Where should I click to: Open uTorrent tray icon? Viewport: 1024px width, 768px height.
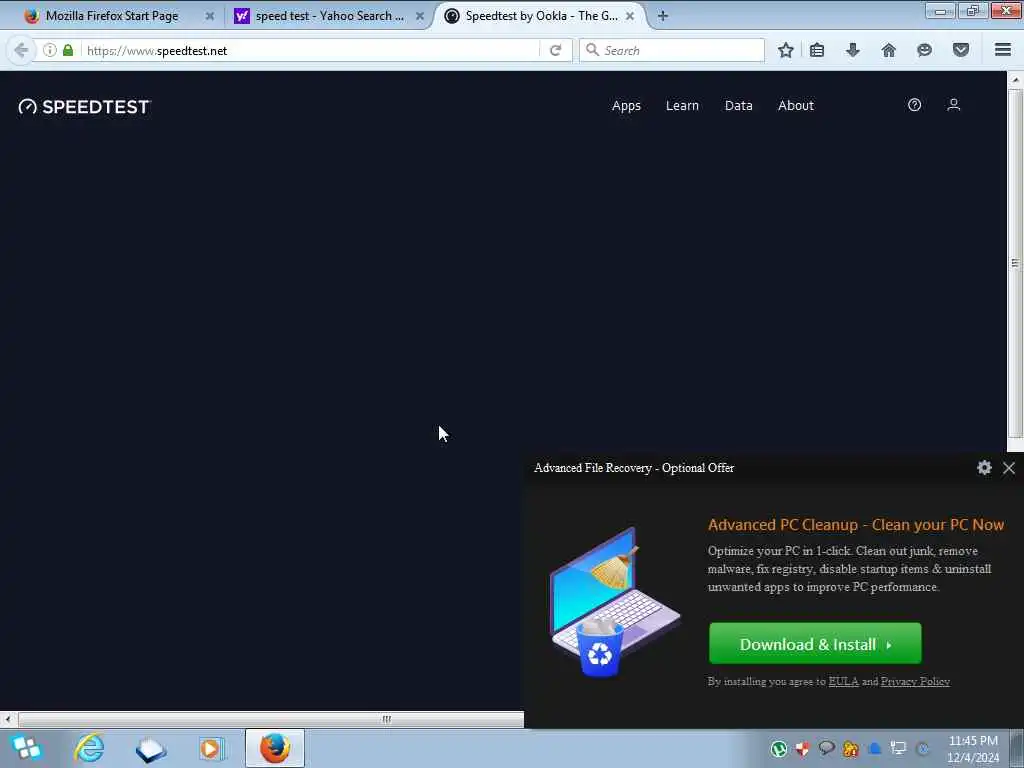pos(778,748)
